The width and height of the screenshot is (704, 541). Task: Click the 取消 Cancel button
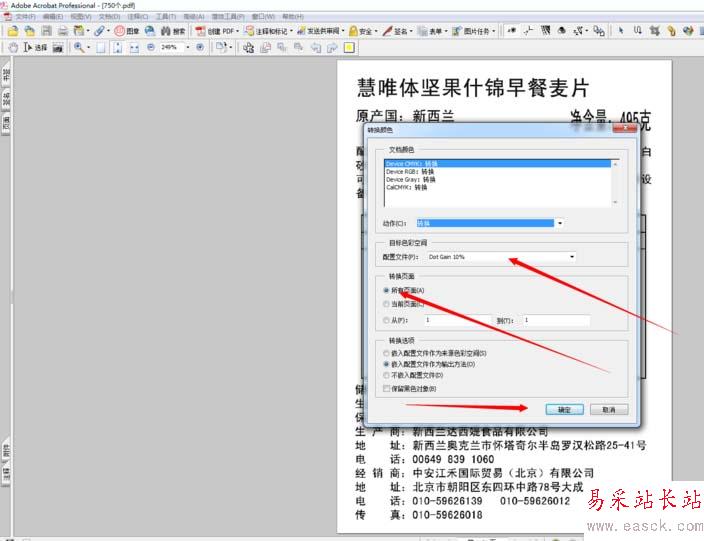[x=608, y=409]
